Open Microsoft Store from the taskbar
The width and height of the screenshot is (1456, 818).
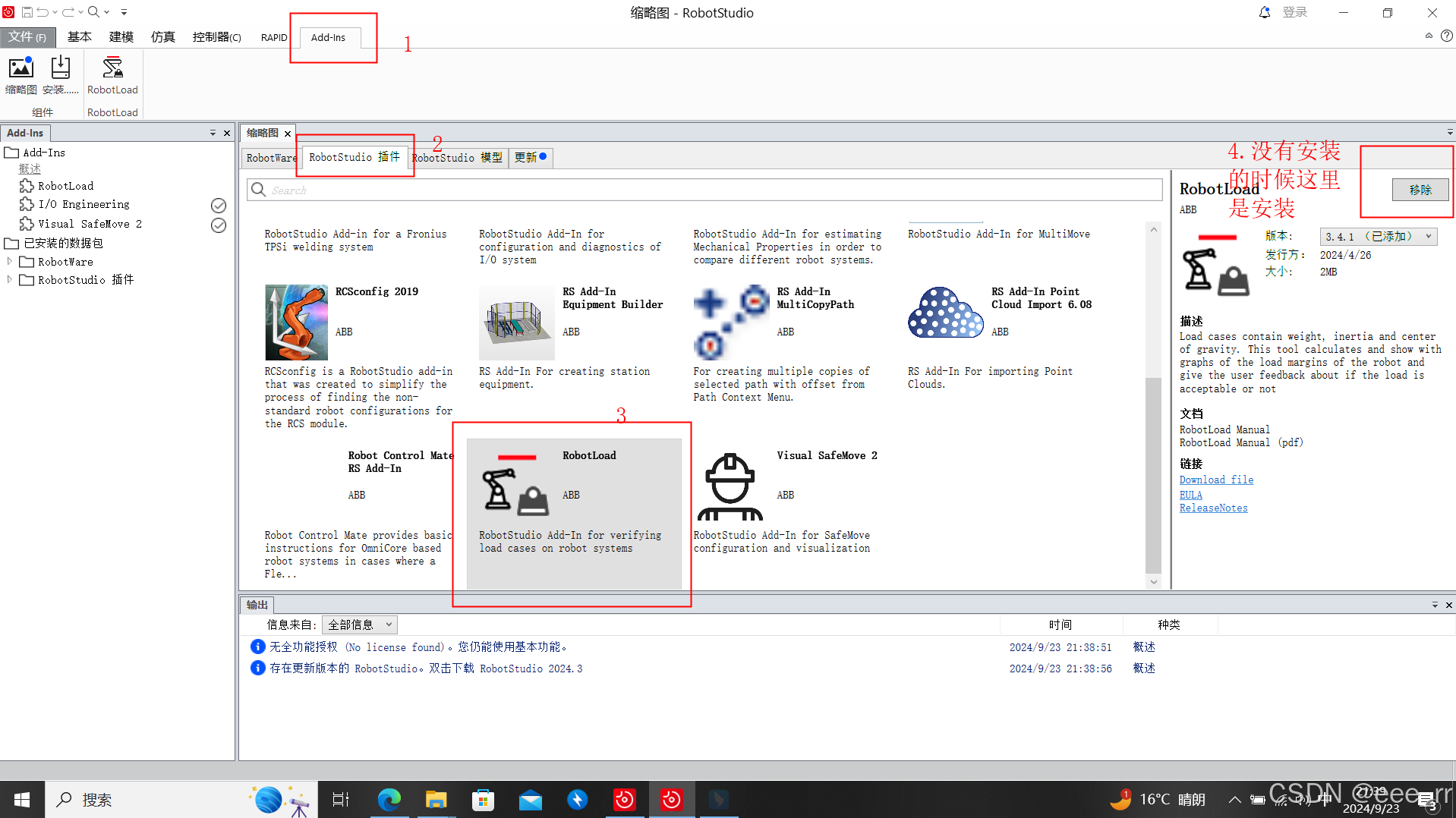483,800
